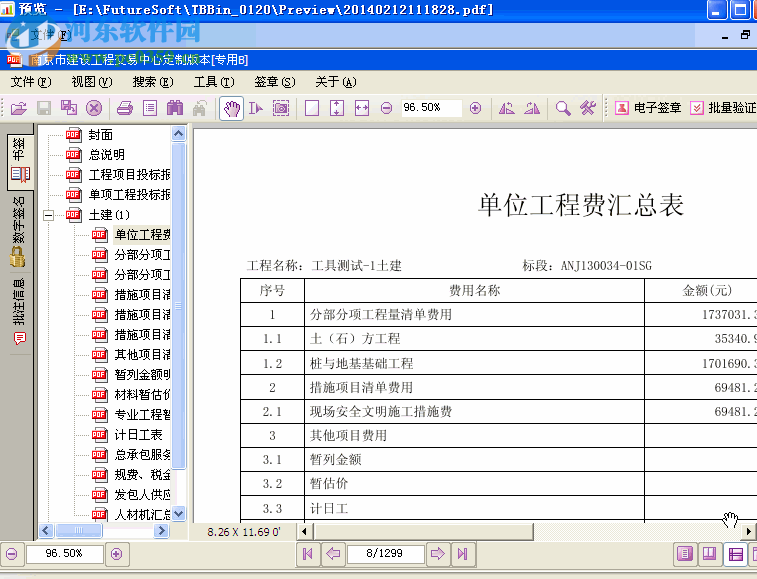Select the text selection tool

pyautogui.click(x=256, y=108)
